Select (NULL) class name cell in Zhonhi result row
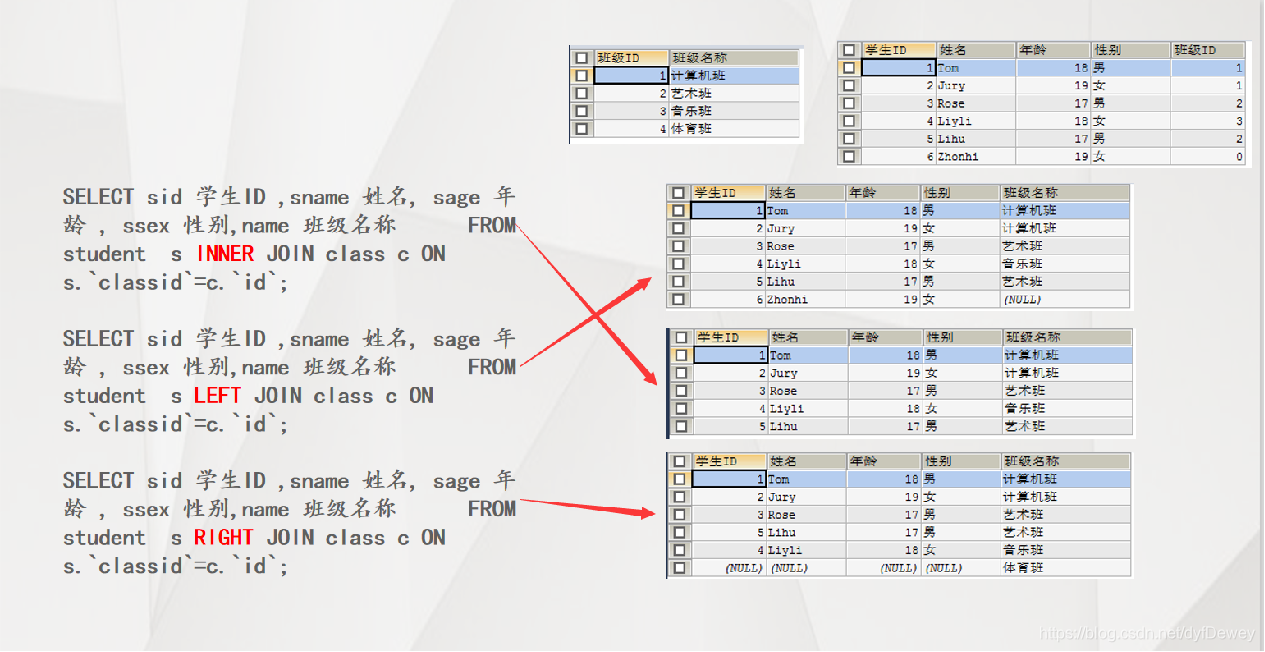The image size is (1265, 652). click(x=1065, y=299)
